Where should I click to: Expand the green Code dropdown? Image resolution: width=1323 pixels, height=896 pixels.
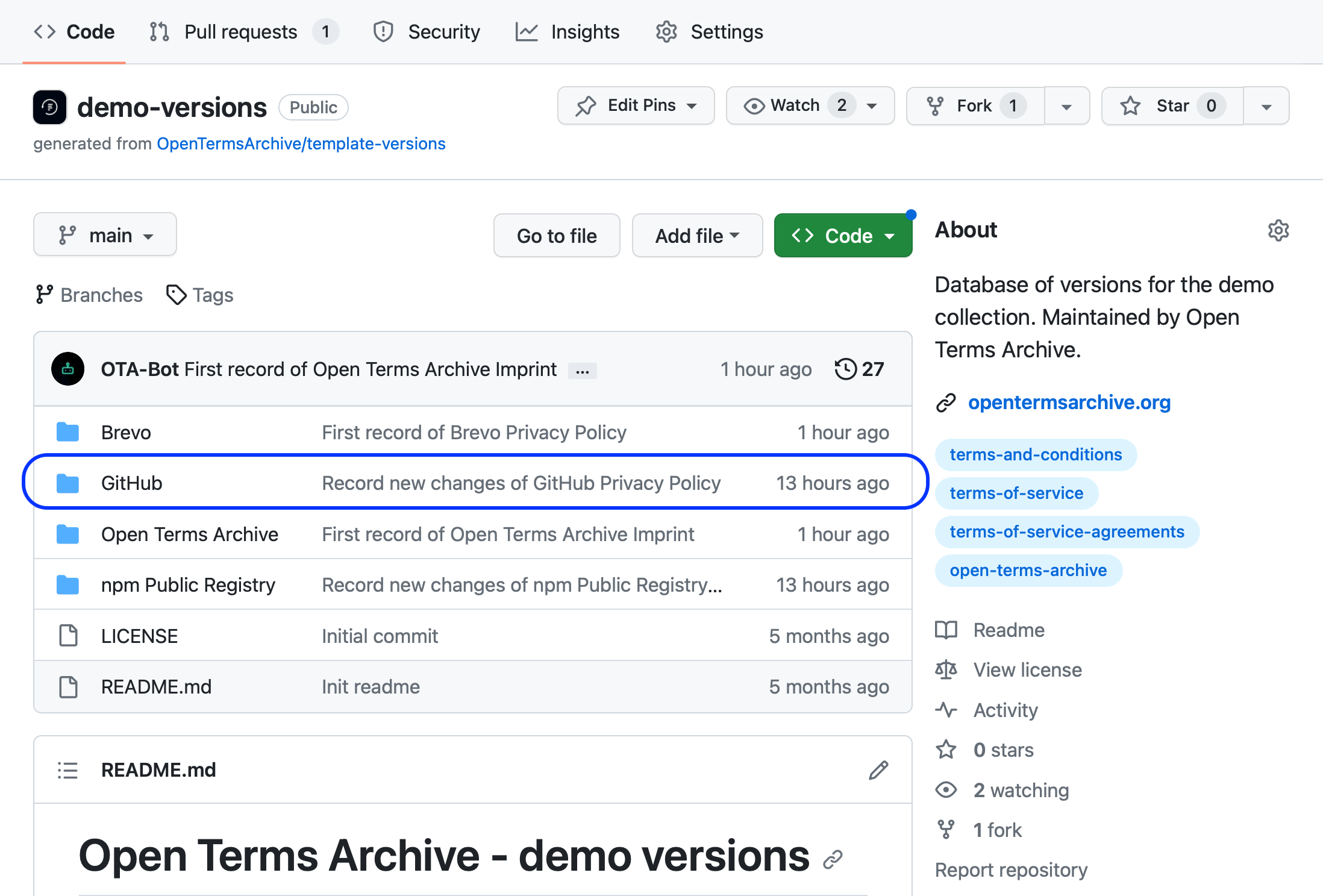pos(842,236)
